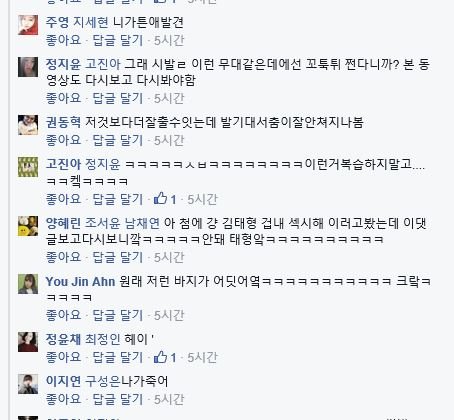The width and height of the screenshot is (454, 420).
Task: Open 양혜린's yellow profile avatar
Action: pos(28,226)
